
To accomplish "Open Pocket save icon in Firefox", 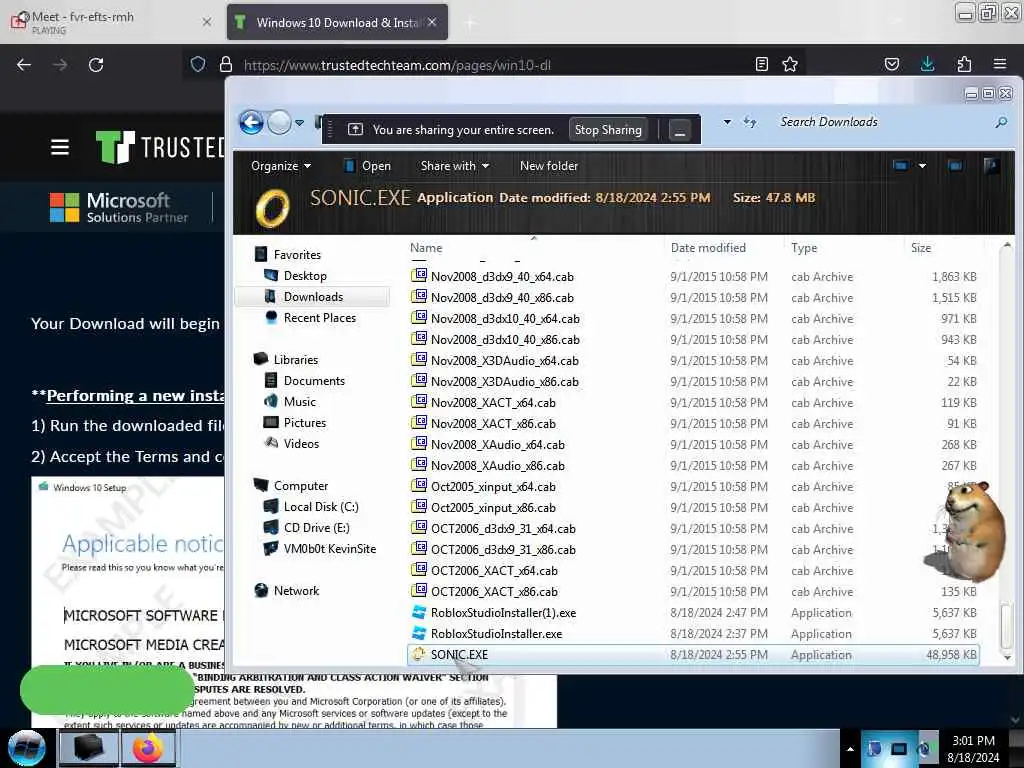I will pyautogui.click(x=892, y=64).
